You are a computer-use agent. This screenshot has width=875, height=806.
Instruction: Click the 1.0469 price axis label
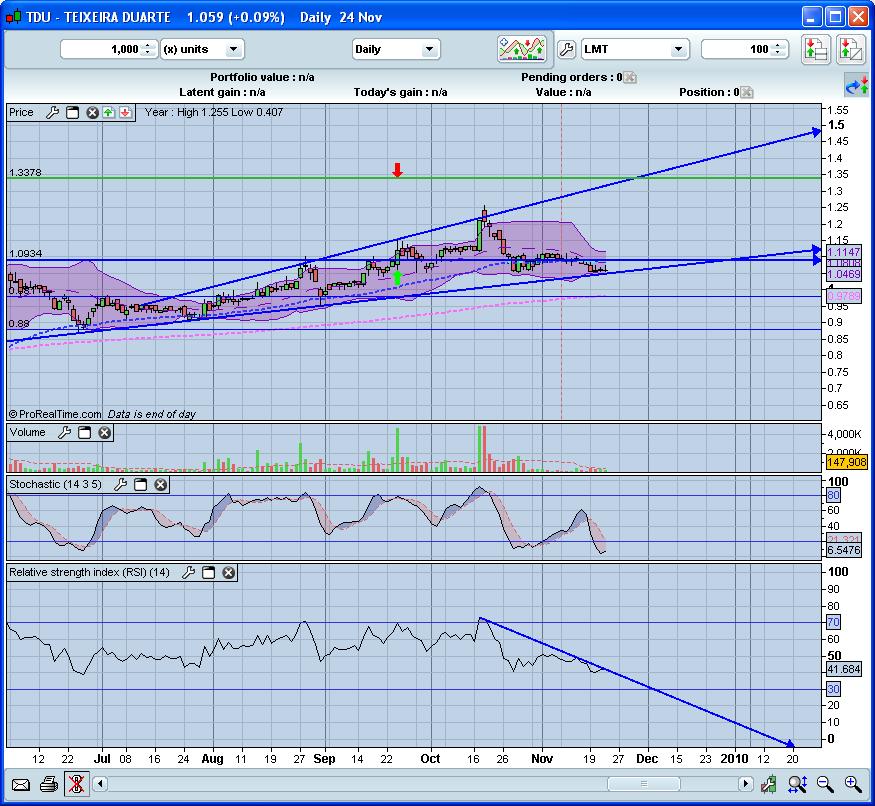point(844,274)
